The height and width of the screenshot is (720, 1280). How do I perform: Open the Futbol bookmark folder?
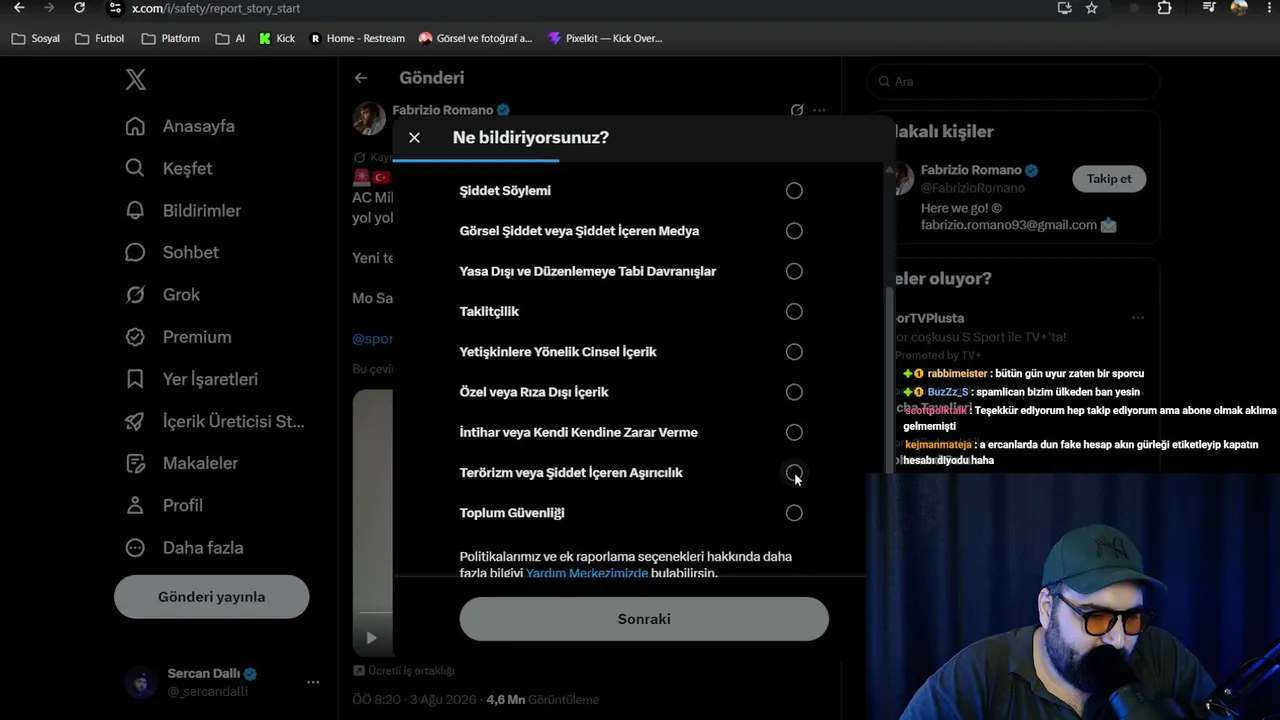[x=100, y=39]
